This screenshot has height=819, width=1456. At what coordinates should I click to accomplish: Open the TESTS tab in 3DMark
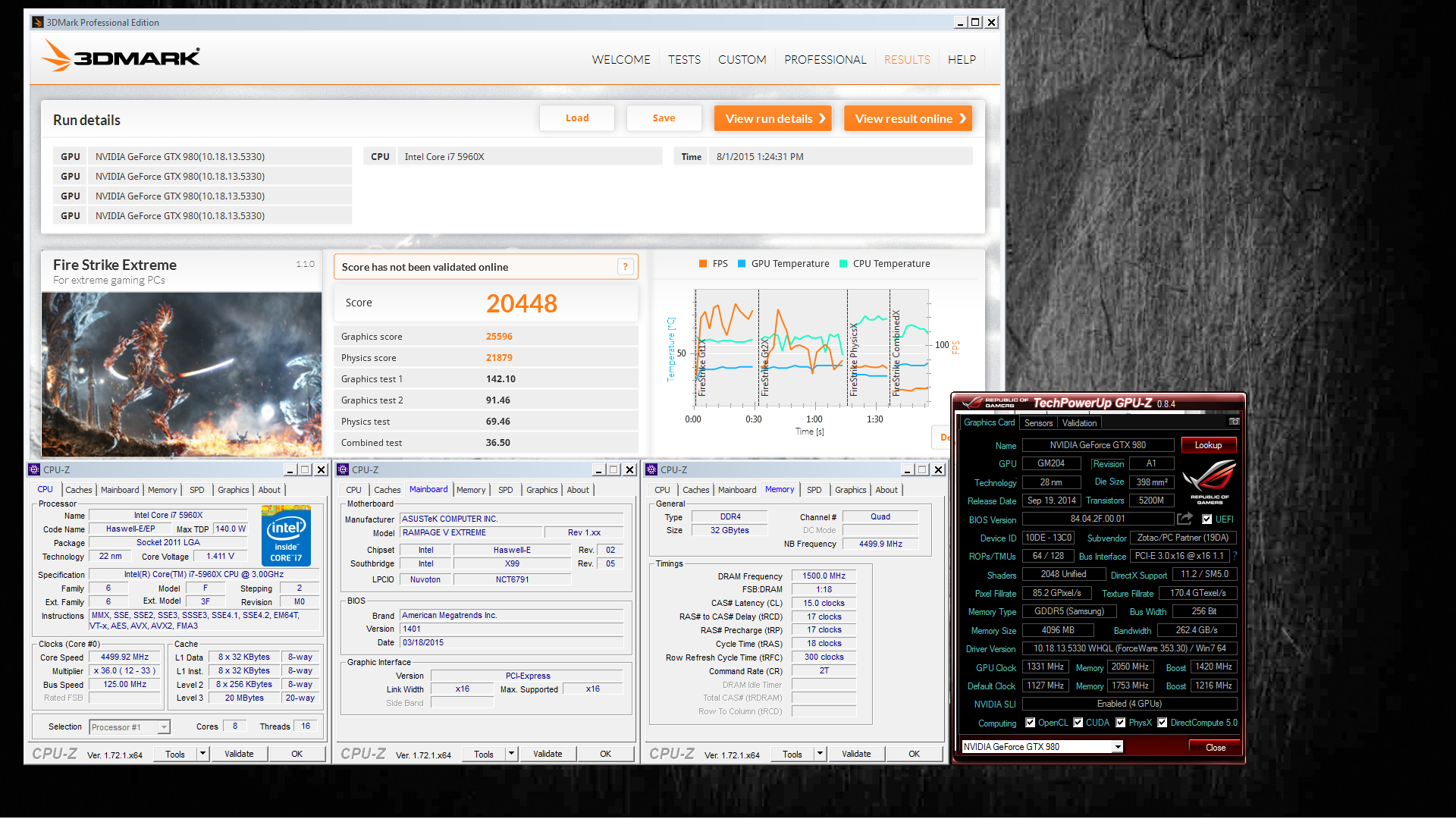coord(684,59)
